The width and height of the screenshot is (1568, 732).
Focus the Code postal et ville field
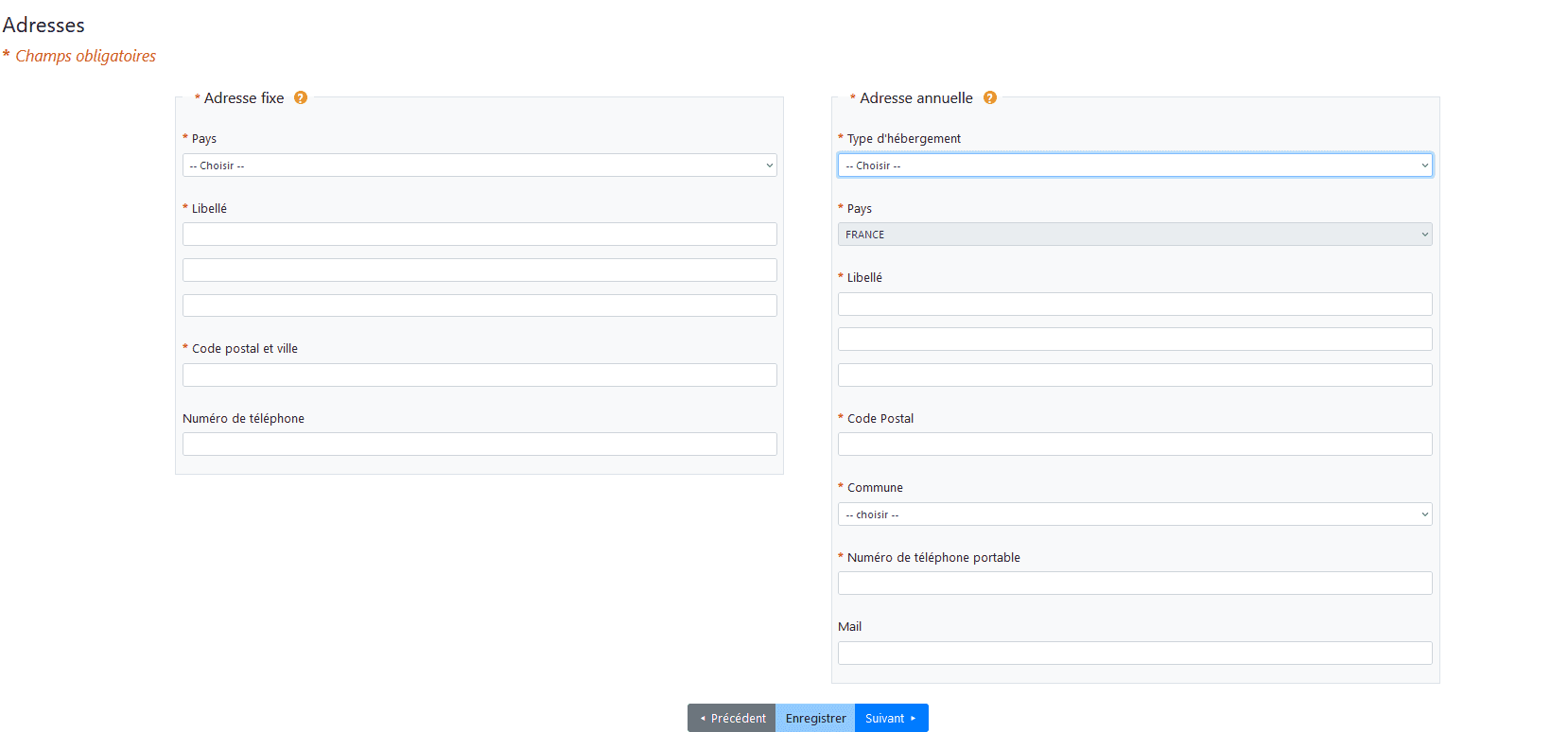479,375
